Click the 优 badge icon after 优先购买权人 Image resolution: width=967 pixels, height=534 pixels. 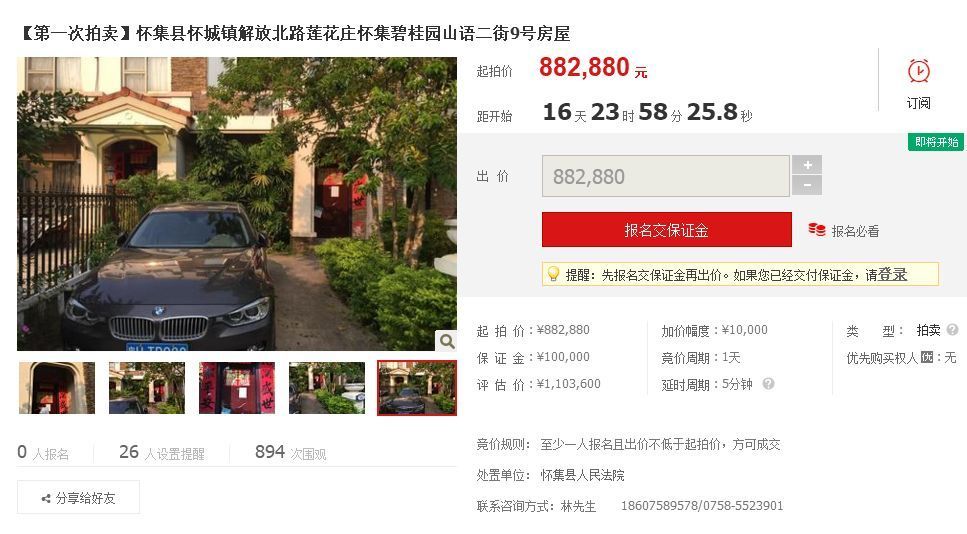point(926,357)
